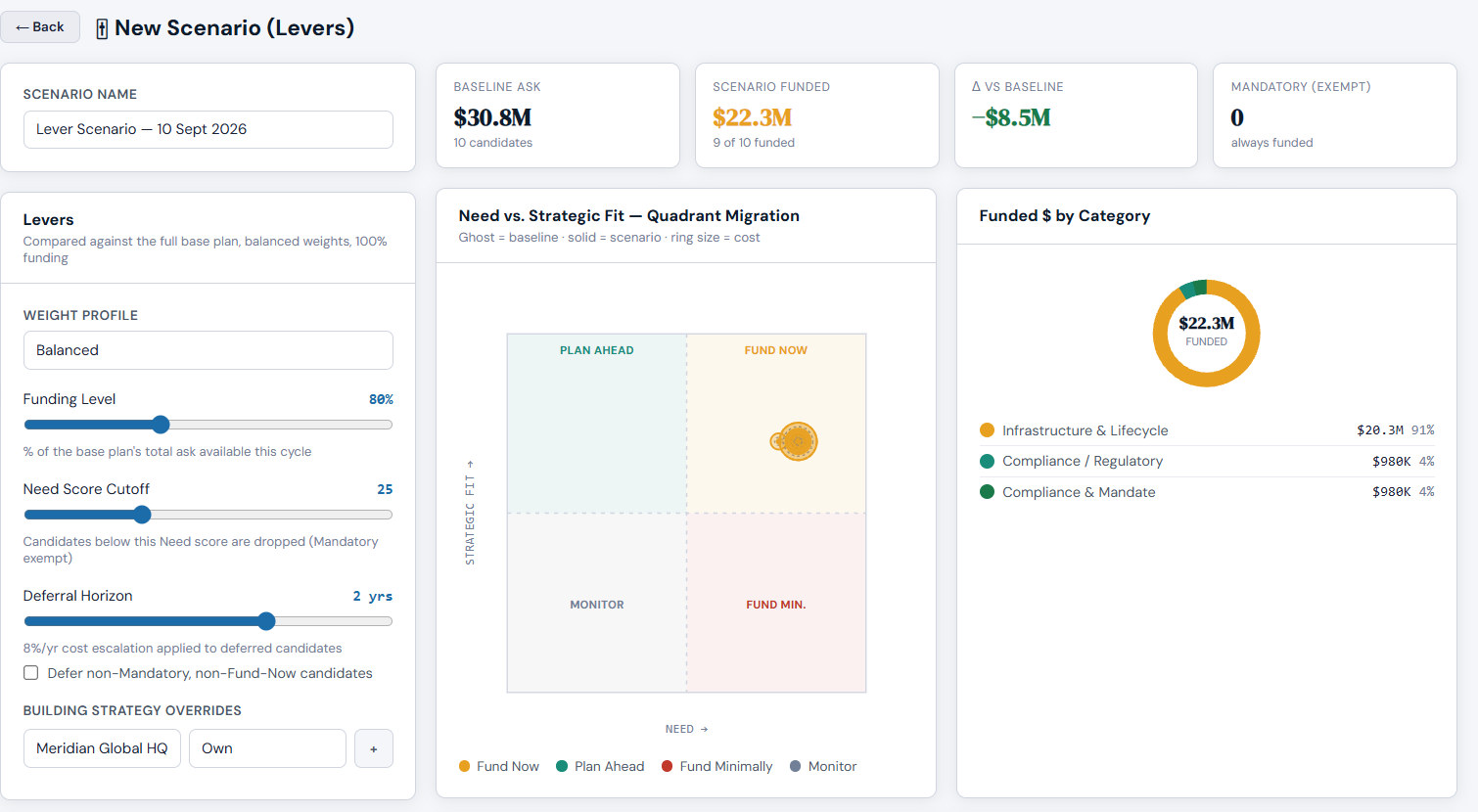This screenshot has height=812, width=1478.
Task: Click the Compliance / Regulatory row label
Action: point(1083,461)
